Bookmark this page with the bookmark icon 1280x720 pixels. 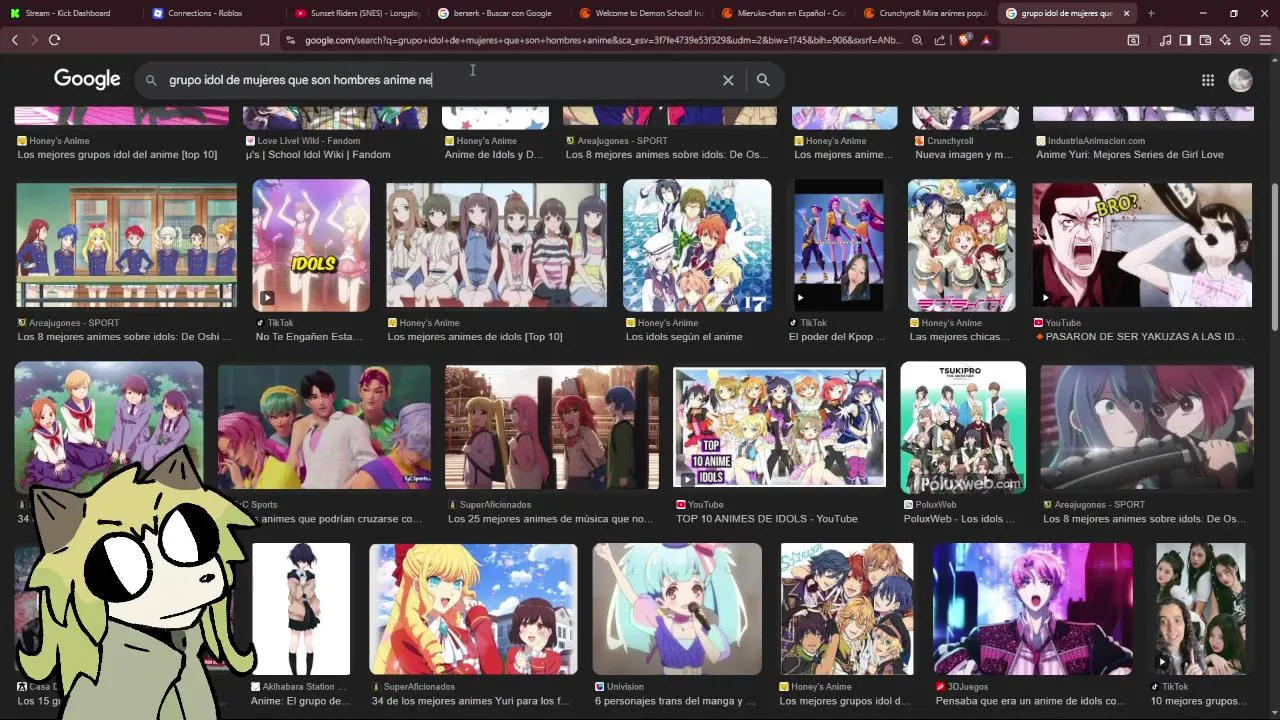pyautogui.click(x=264, y=40)
